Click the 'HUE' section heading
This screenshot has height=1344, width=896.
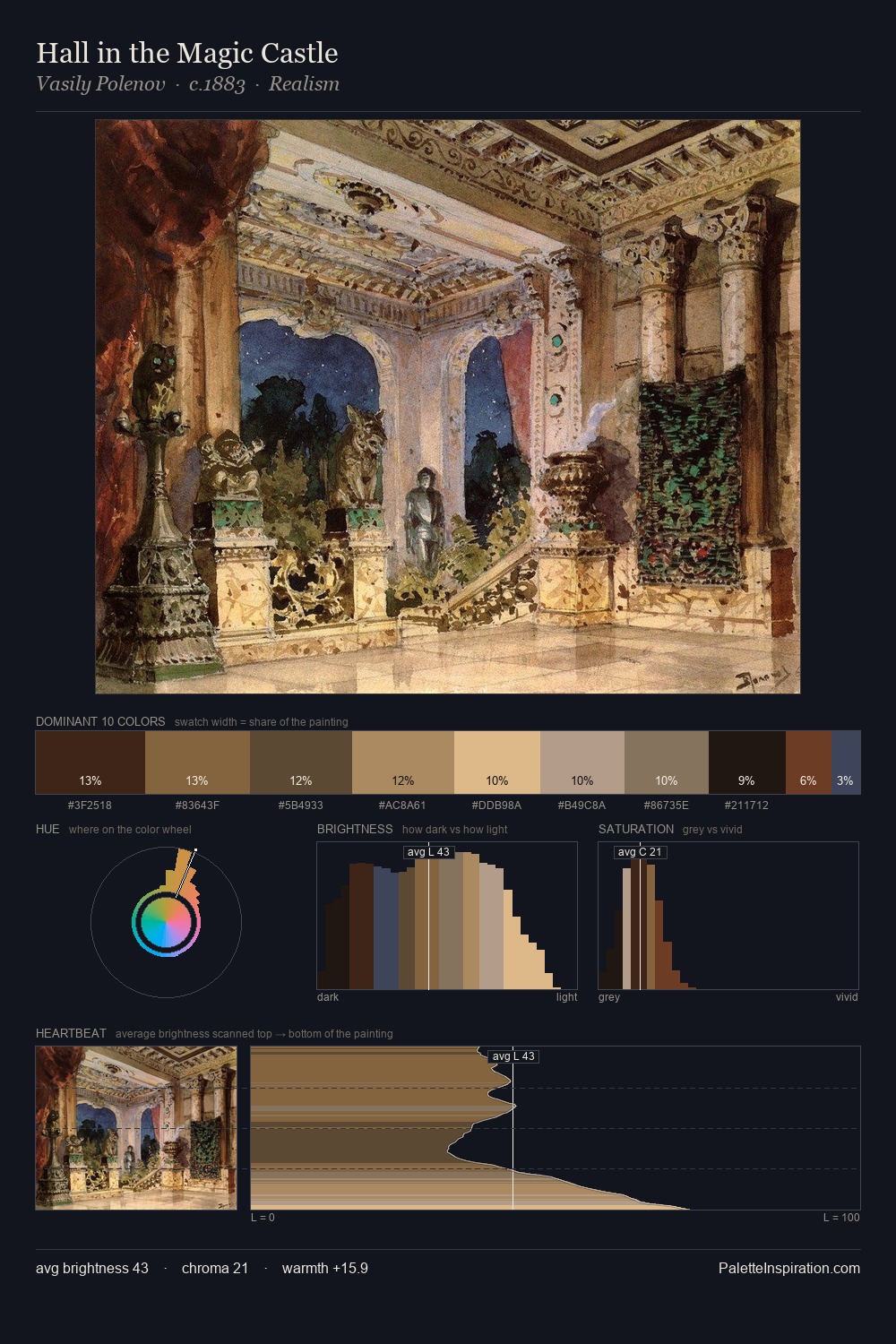pos(47,829)
